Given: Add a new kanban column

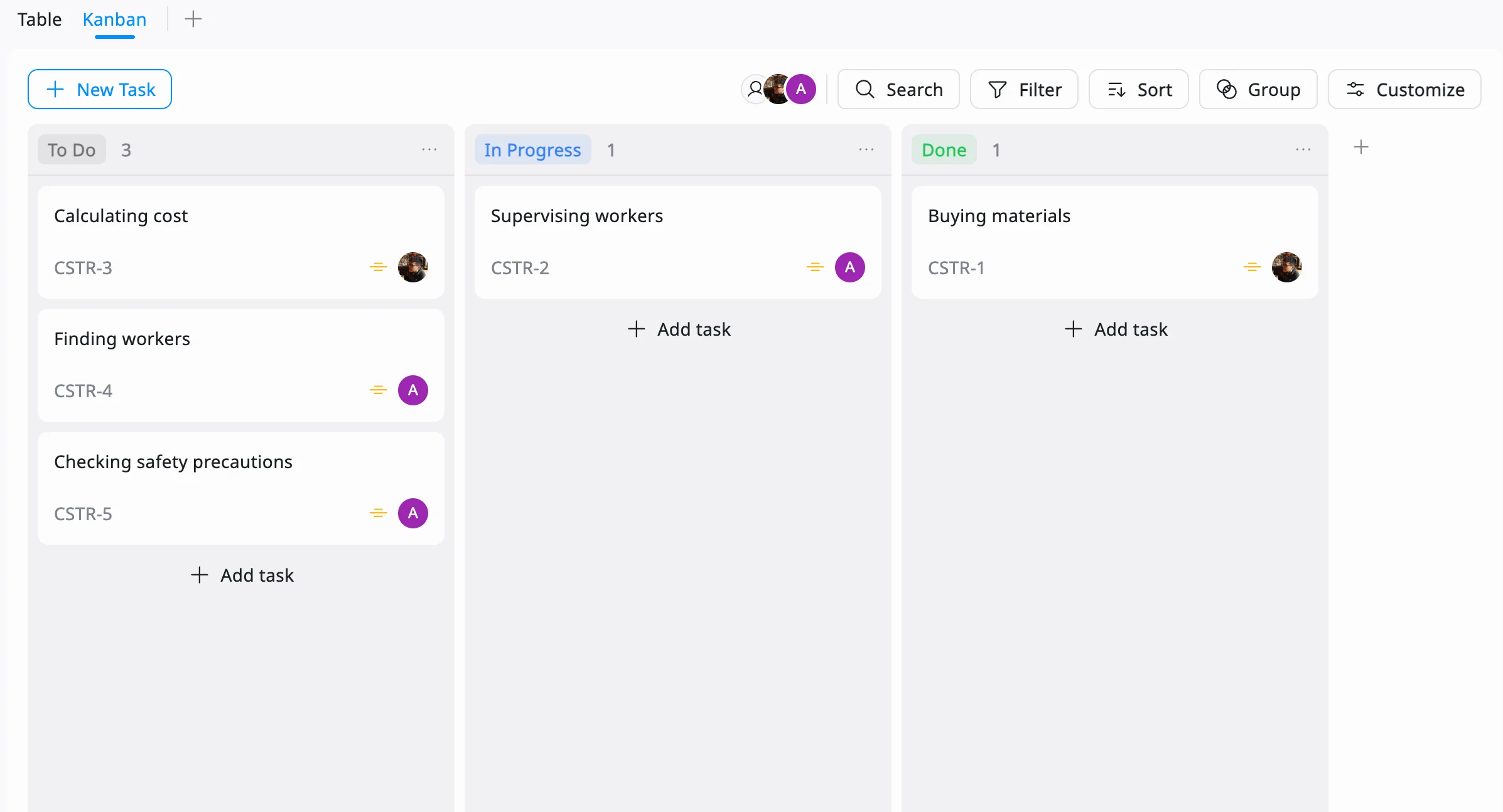Looking at the screenshot, I should pos(1361,147).
